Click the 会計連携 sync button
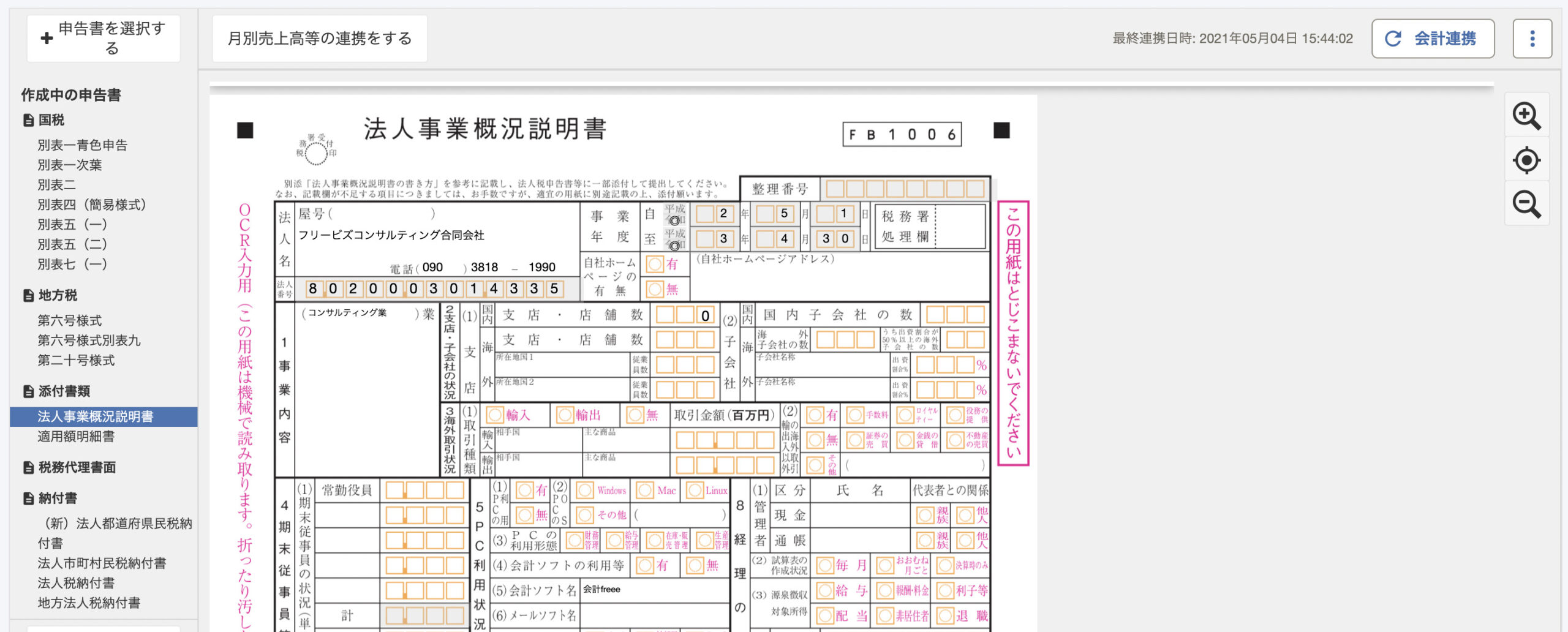The width and height of the screenshot is (1568, 632). [1433, 39]
